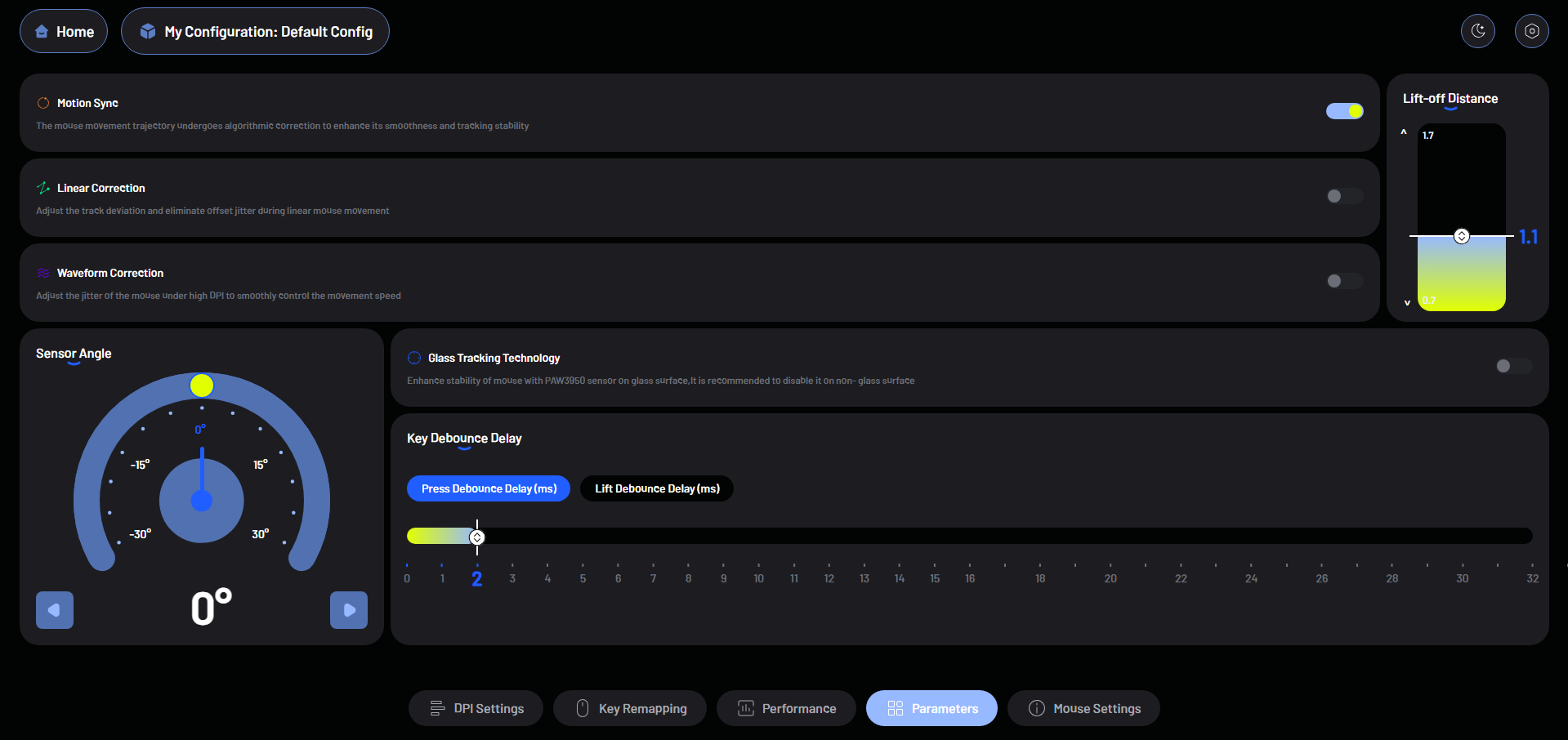Turn on Waveform Correction switch
The height and width of the screenshot is (740, 1568).
pyautogui.click(x=1344, y=281)
